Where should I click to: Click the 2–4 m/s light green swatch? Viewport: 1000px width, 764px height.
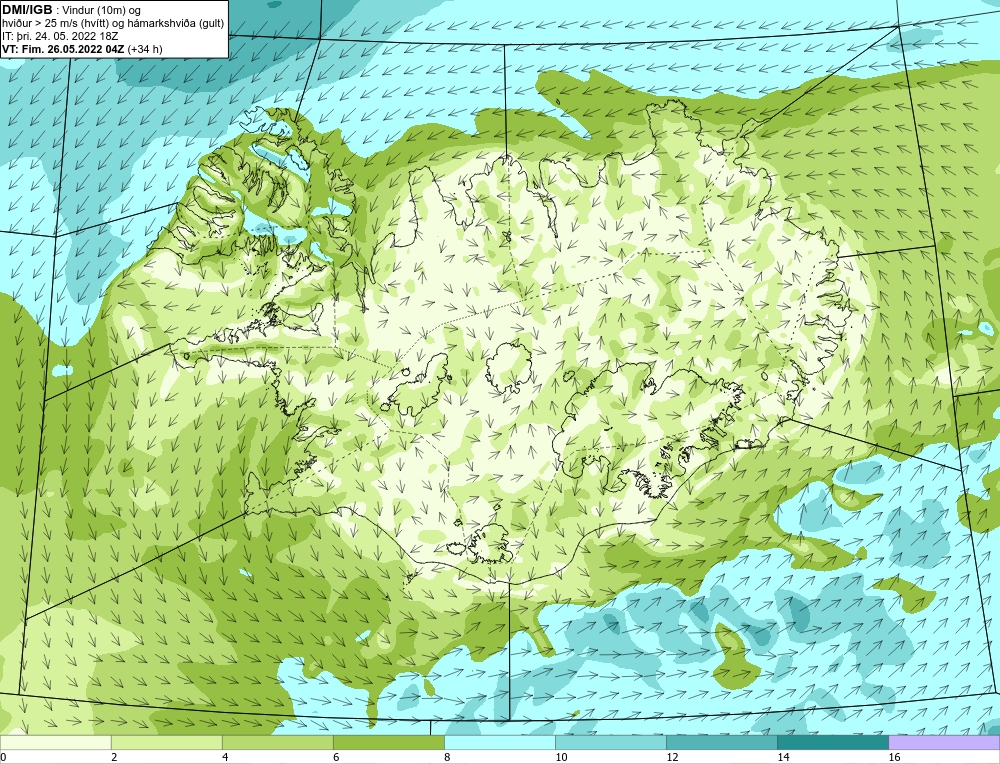[x=166, y=742]
